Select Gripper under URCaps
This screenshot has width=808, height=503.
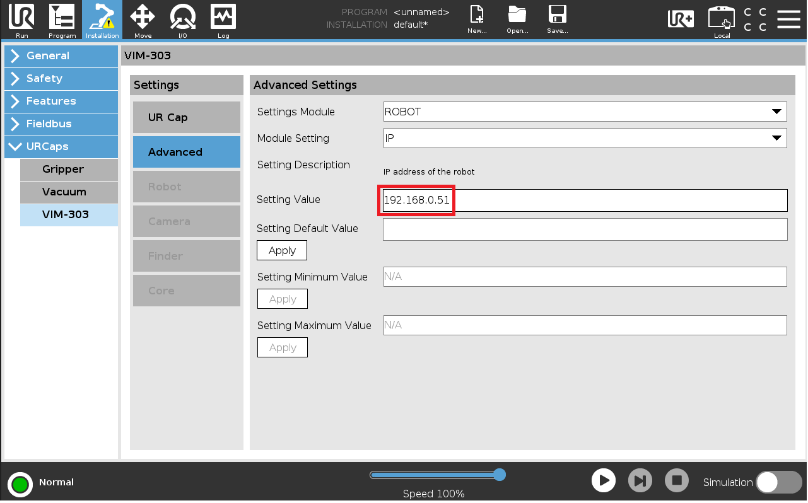(x=69, y=170)
